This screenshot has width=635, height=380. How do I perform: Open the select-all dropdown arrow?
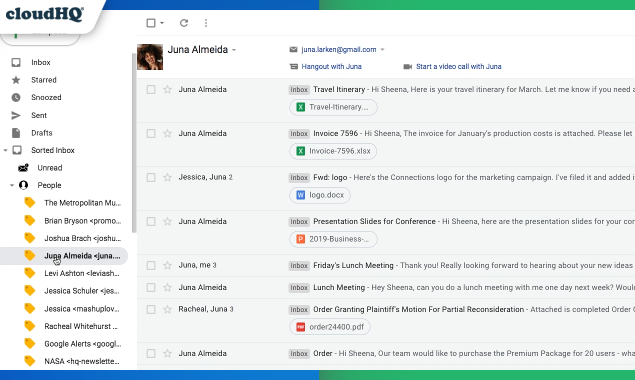pos(162,23)
